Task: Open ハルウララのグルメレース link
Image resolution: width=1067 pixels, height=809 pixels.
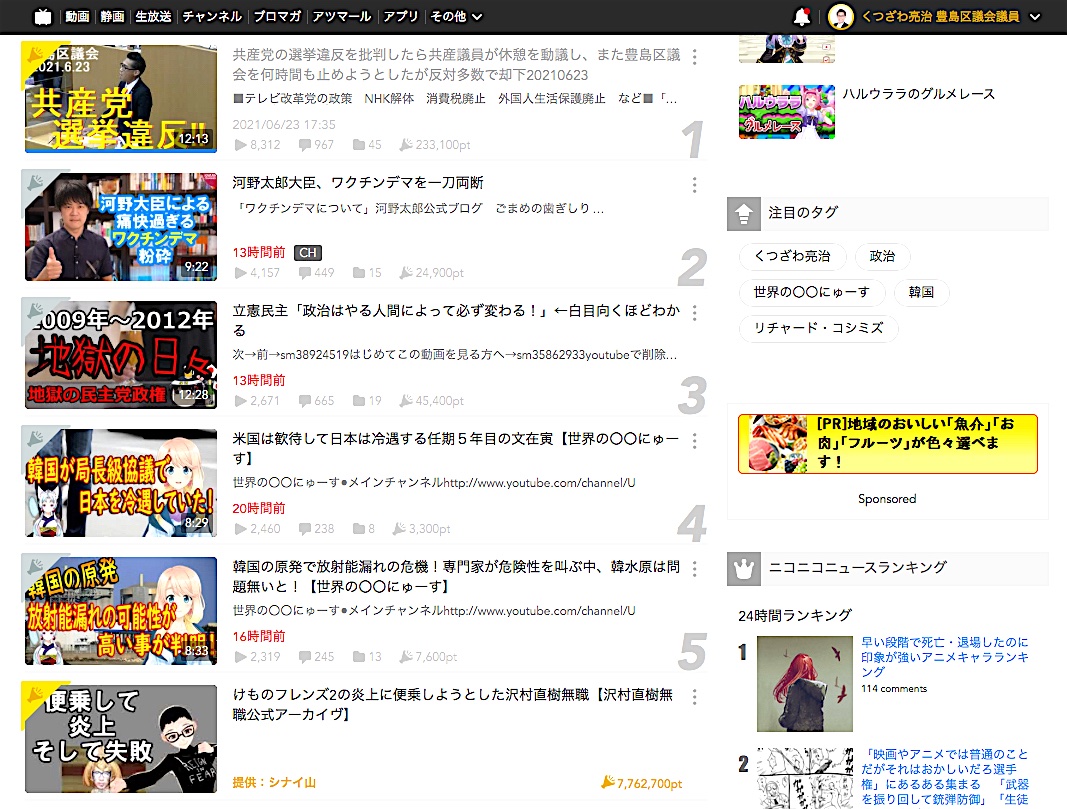Action: 919,94
